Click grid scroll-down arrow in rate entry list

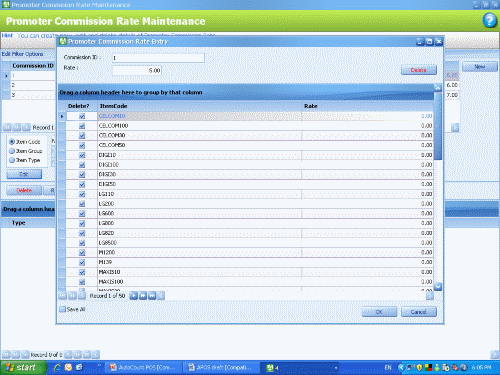click(x=438, y=287)
